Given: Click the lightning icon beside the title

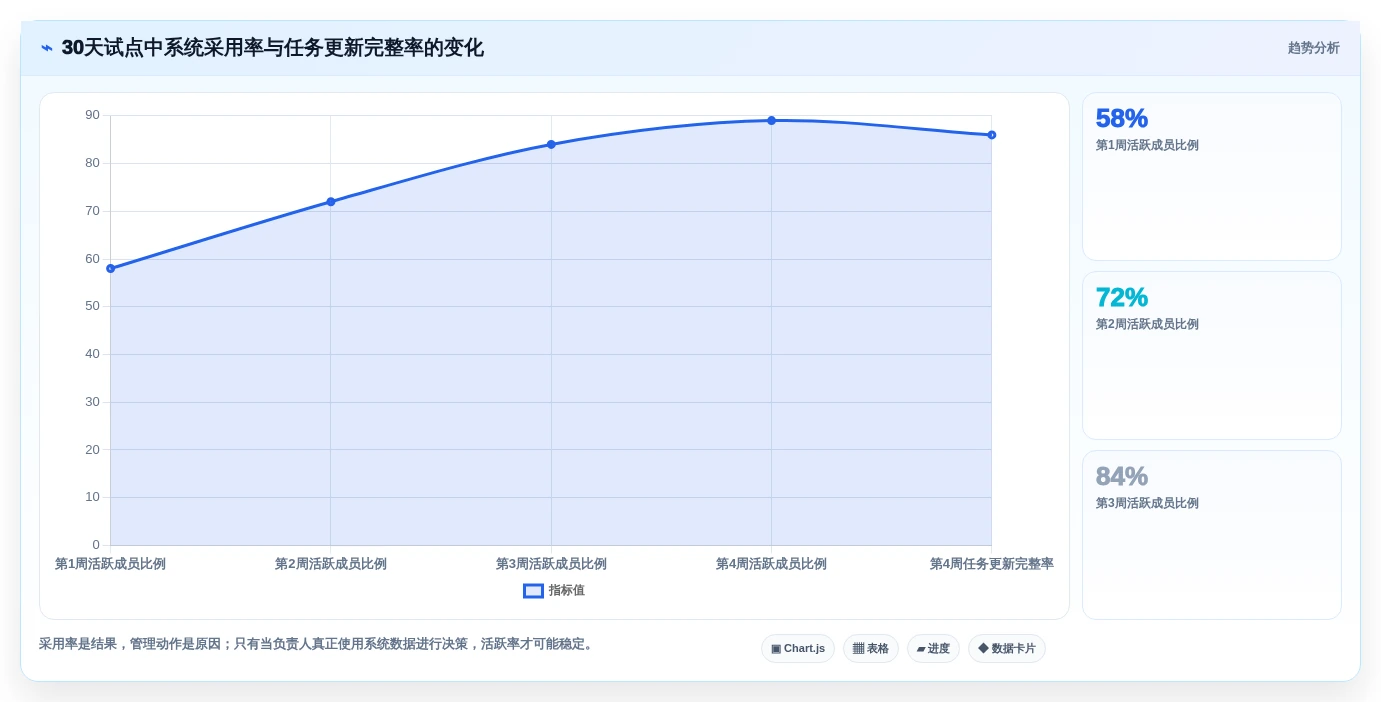Looking at the screenshot, I should pos(47,48).
